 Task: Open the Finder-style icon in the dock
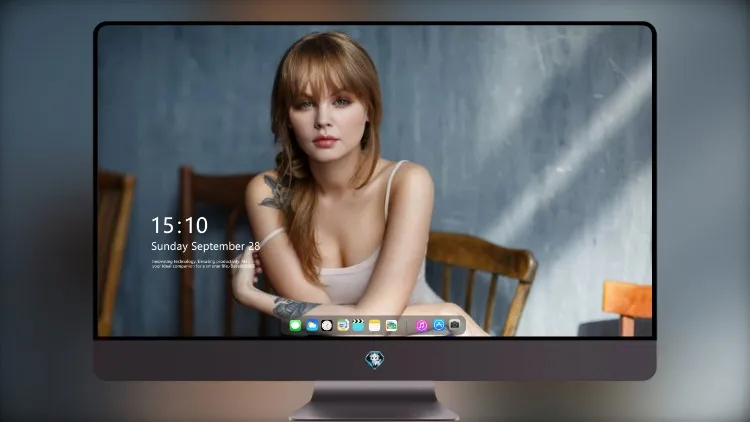tap(342, 325)
